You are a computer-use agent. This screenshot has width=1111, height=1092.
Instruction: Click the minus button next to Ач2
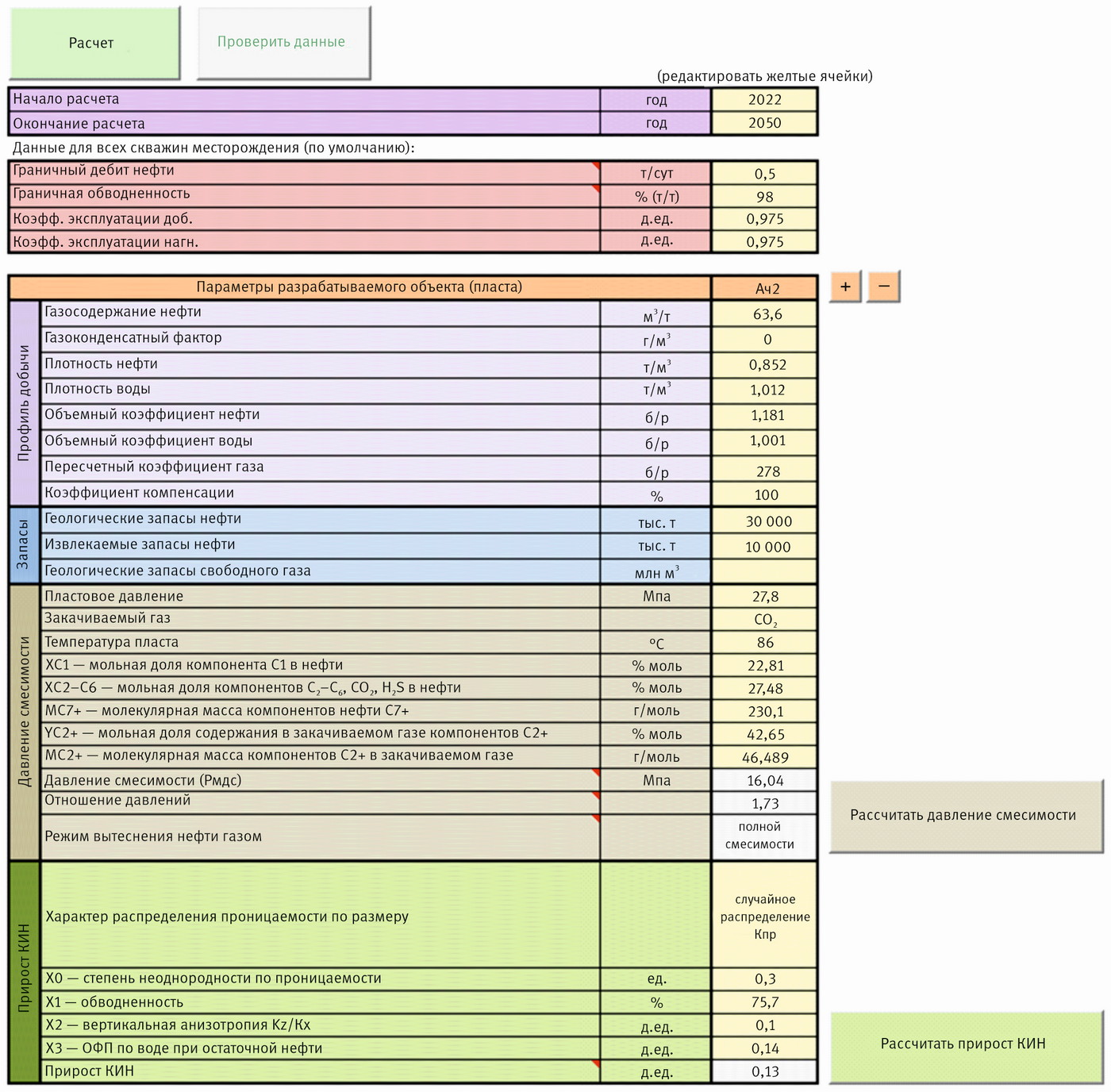coord(884,286)
